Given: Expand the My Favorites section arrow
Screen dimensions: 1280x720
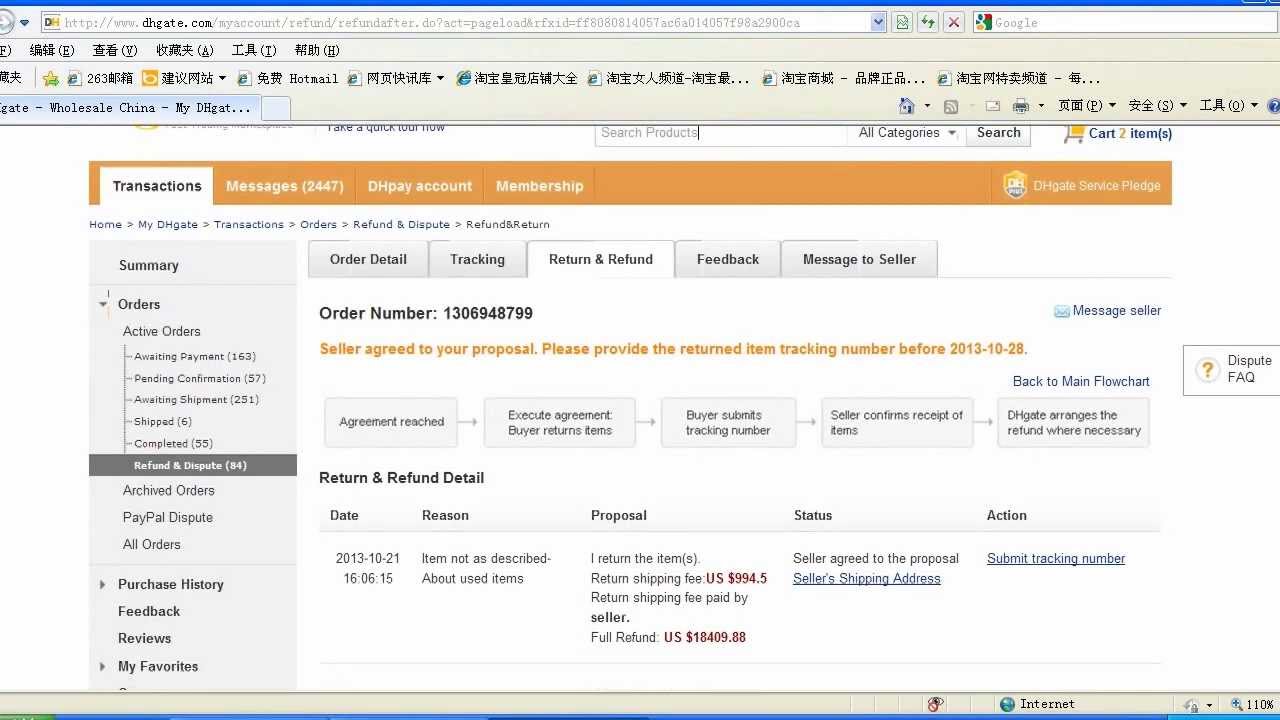Looking at the screenshot, I should [102, 666].
